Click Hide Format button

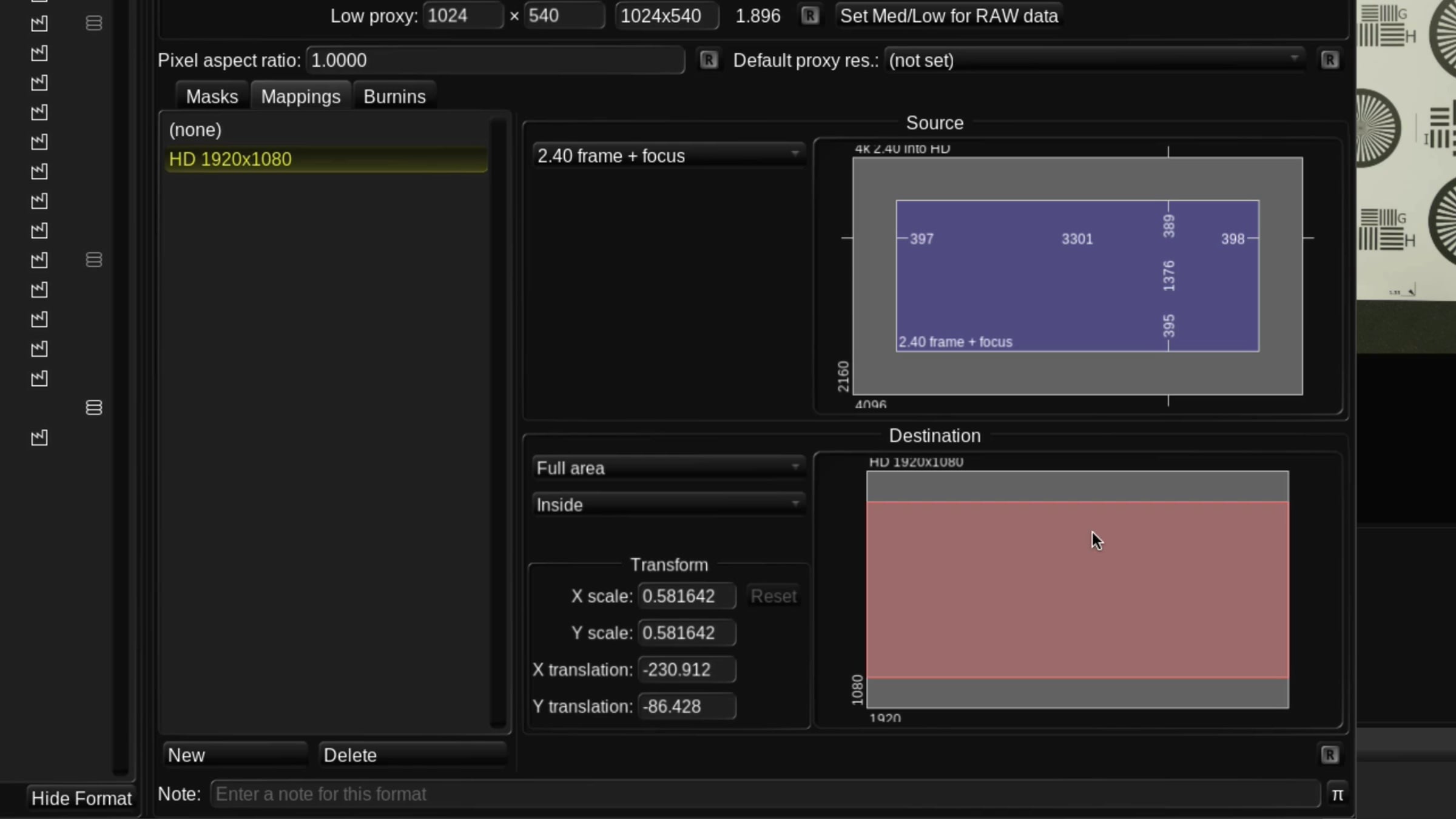point(81,798)
